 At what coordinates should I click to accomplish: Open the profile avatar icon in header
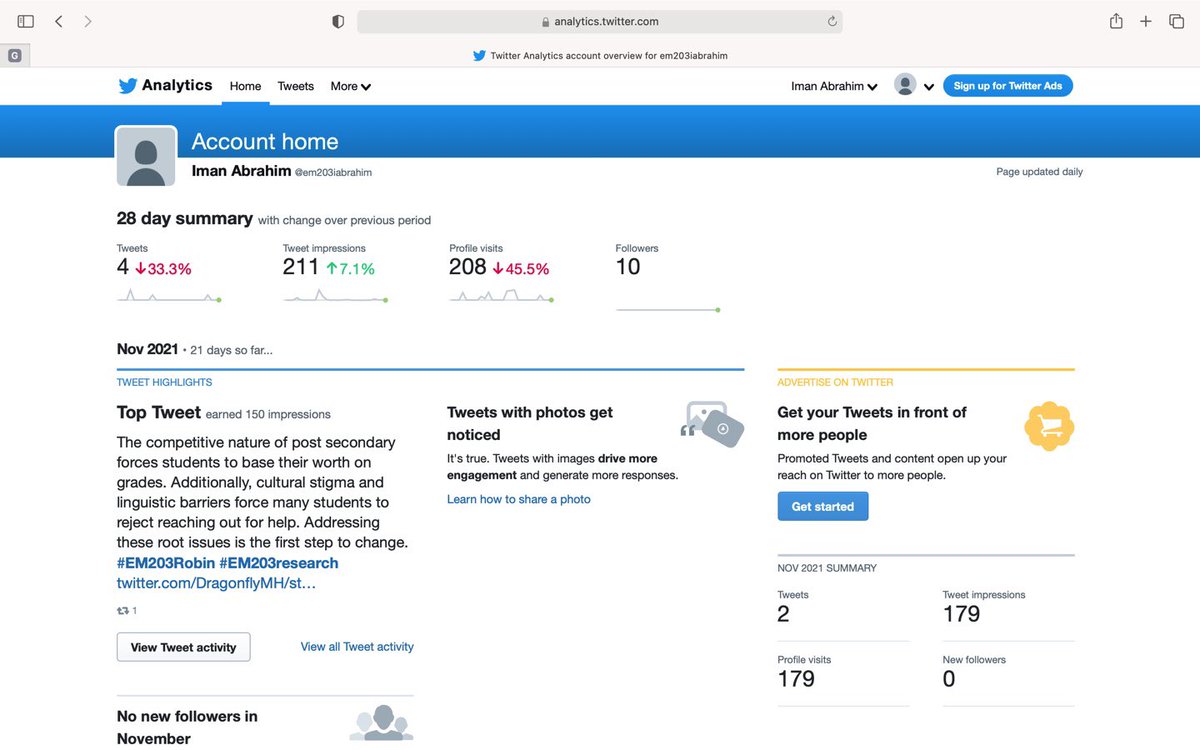[x=905, y=85]
